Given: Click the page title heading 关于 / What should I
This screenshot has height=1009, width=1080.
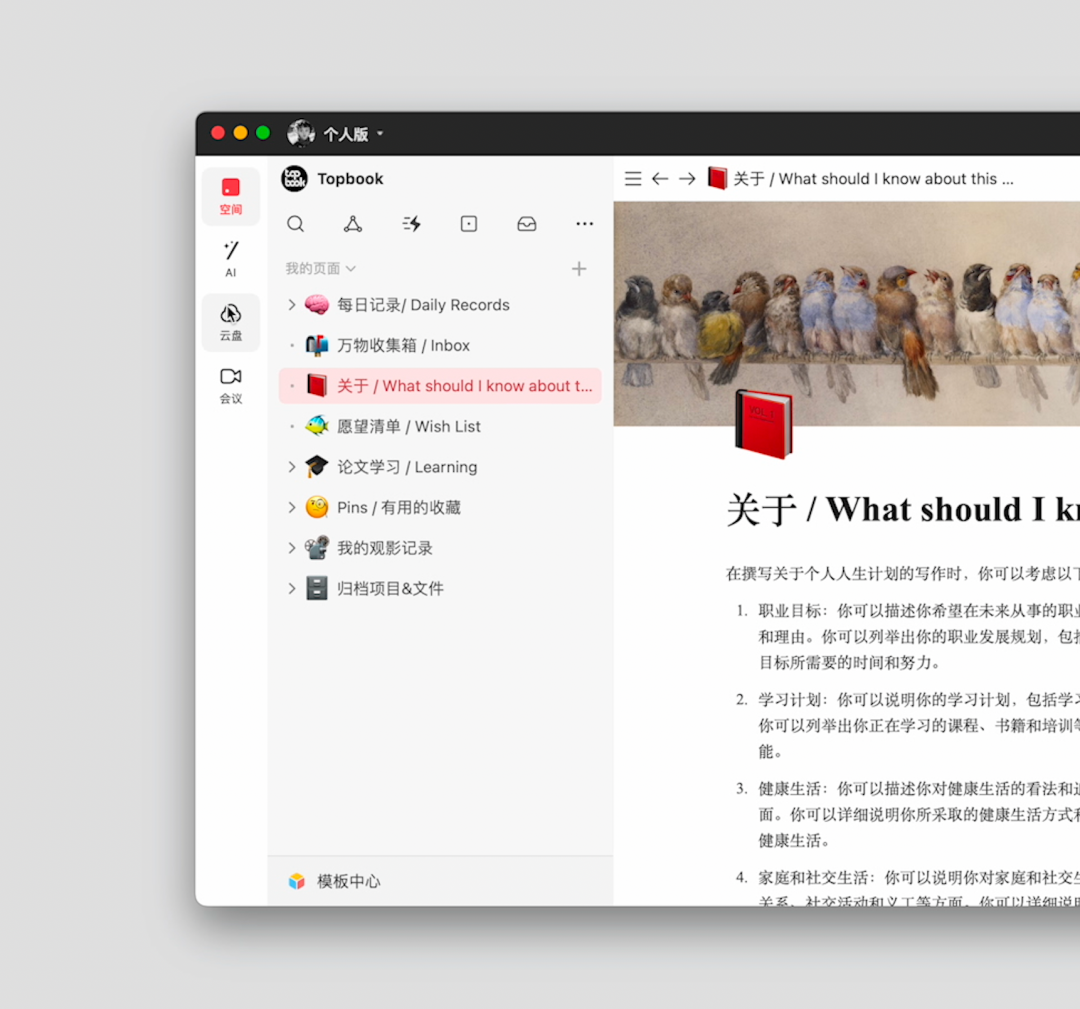Looking at the screenshot, I should pos(903,510).
